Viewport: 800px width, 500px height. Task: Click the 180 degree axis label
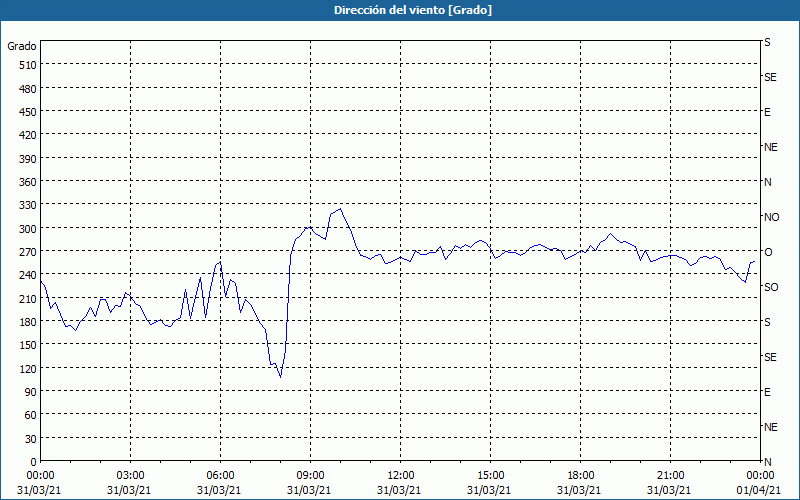coord(28,322)
